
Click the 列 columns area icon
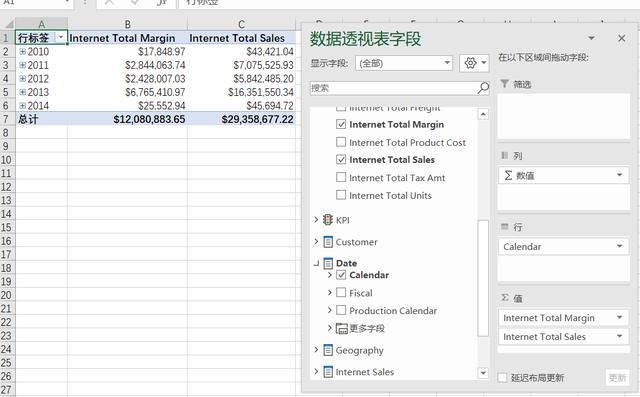click(504, 155)
